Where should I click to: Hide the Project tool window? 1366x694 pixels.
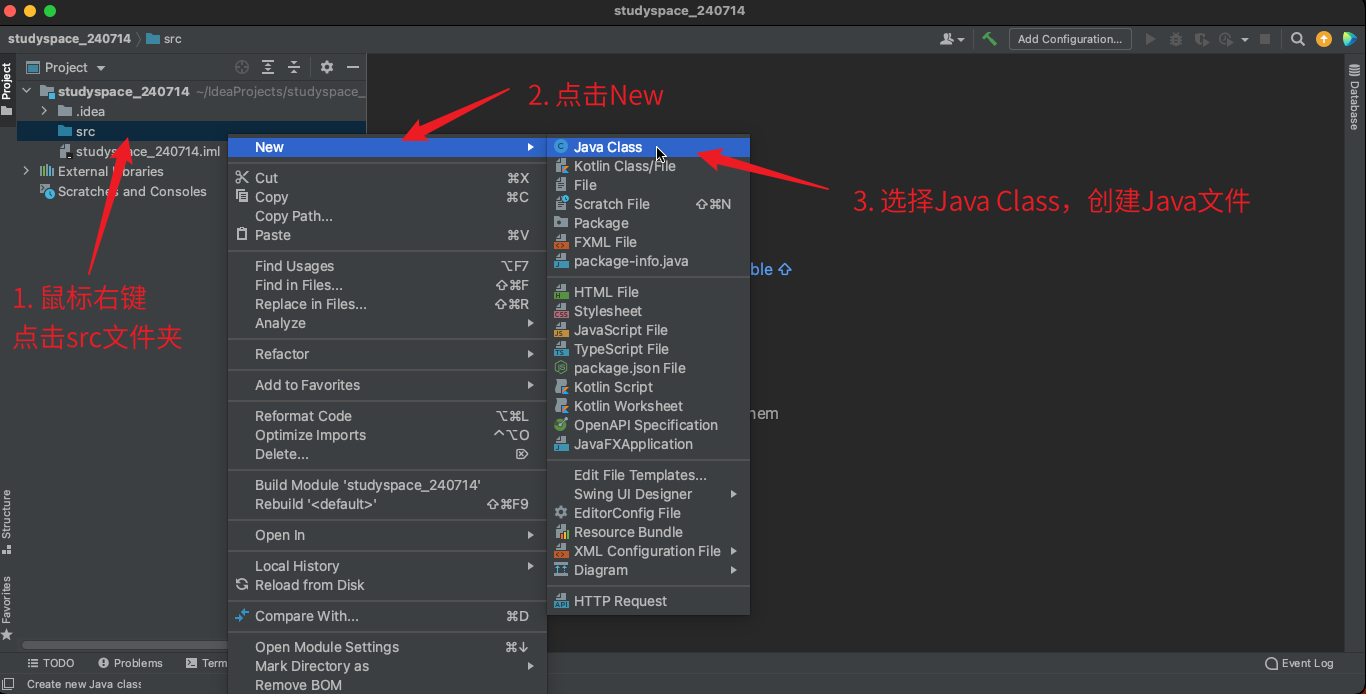(353, 67)
